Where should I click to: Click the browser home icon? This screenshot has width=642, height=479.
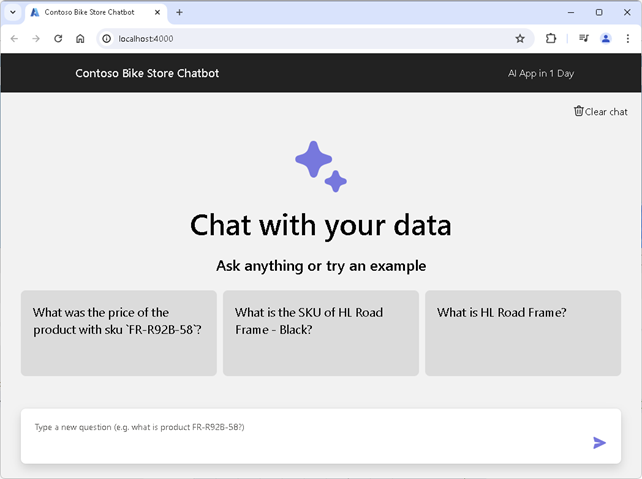pos(80,38)
